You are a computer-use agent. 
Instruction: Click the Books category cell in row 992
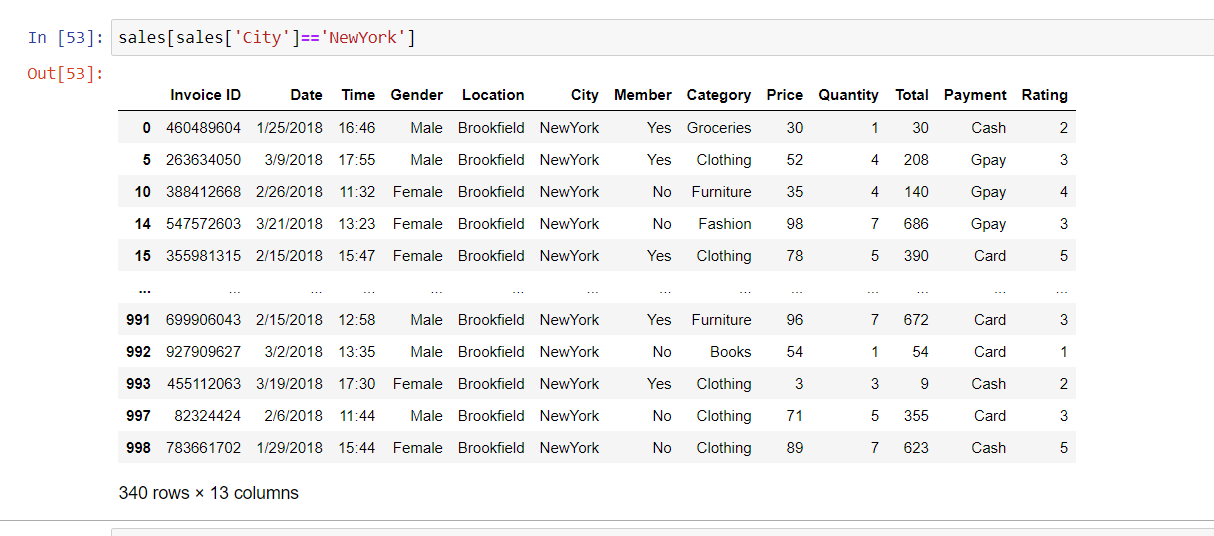tap(730, 352)
